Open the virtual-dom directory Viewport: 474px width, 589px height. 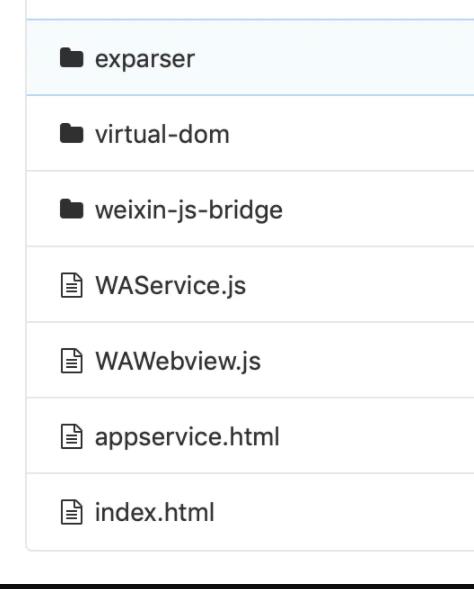tap(162, 134)
